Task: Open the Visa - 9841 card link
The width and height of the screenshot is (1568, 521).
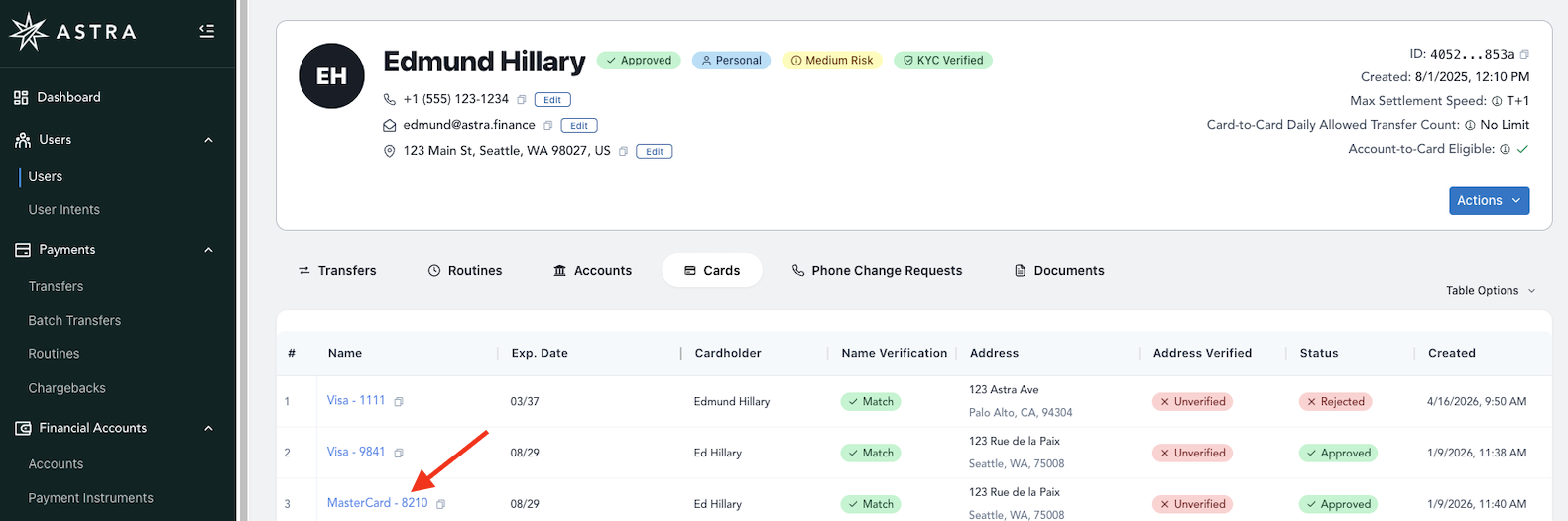Action: click(x=356, y=452)
